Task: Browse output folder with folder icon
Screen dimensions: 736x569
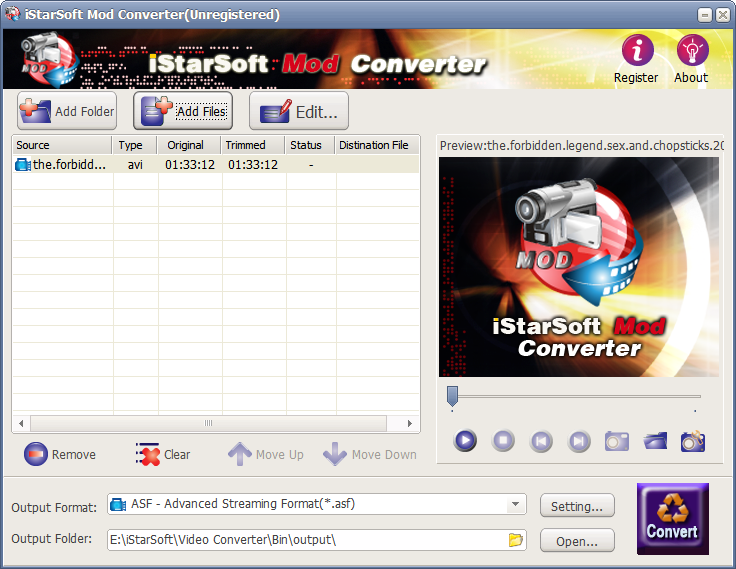Action: coord(516,540)
